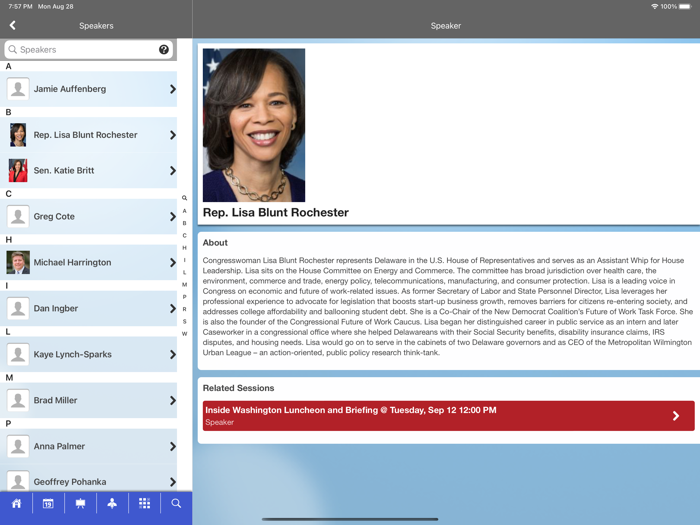700x525 pixels.
Task: Go back using the header arrow
Action: 12,25
